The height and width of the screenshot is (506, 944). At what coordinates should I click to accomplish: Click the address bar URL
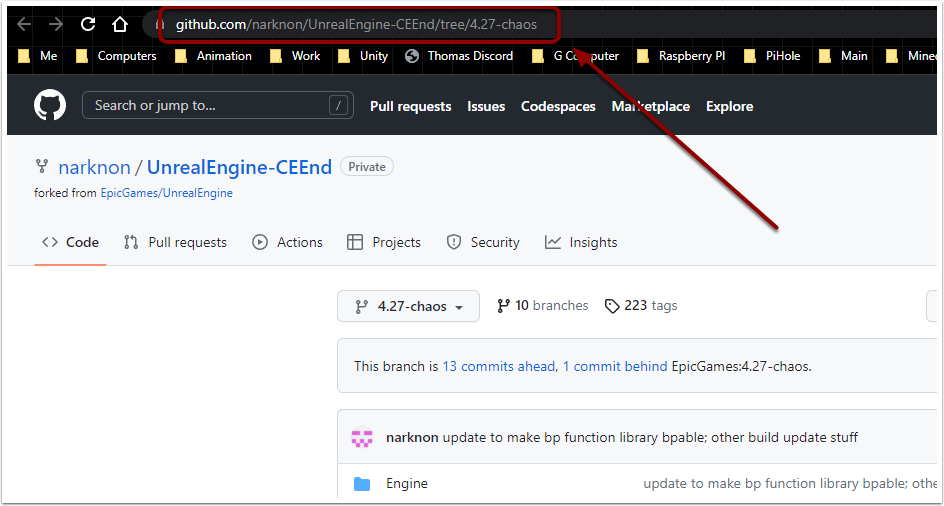pos(356,25)
